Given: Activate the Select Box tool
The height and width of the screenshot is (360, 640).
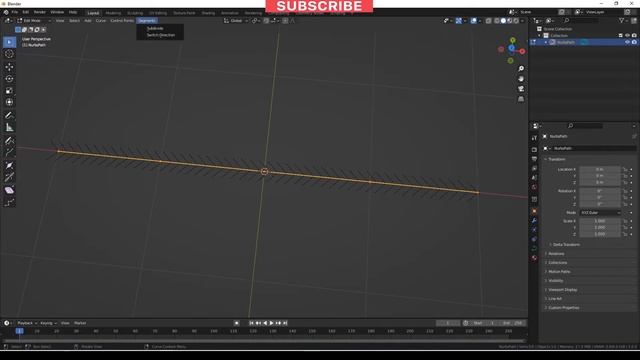Looking at the screenshot, I should pyautogui.click(x=9, y=42).
